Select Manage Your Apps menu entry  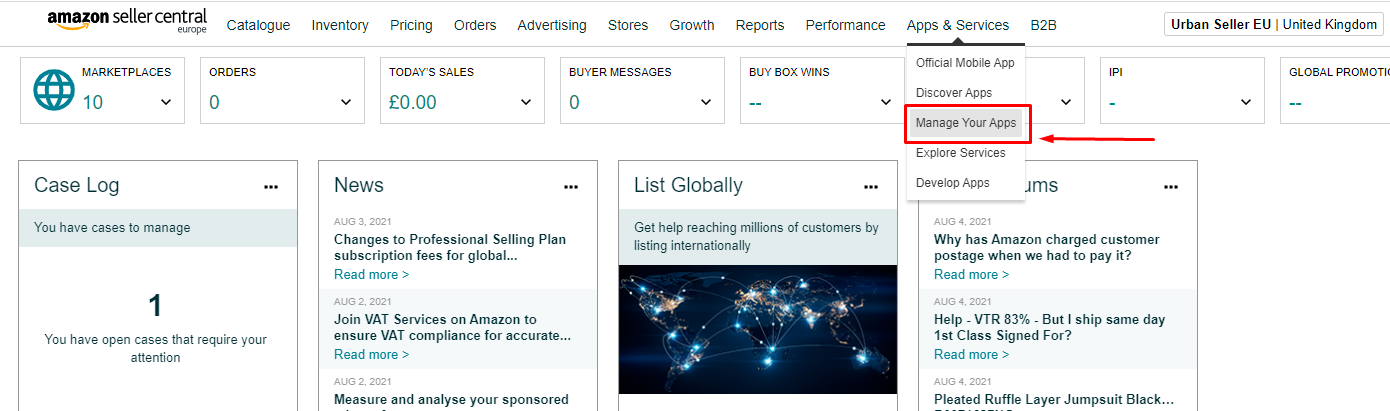(965, 123)
